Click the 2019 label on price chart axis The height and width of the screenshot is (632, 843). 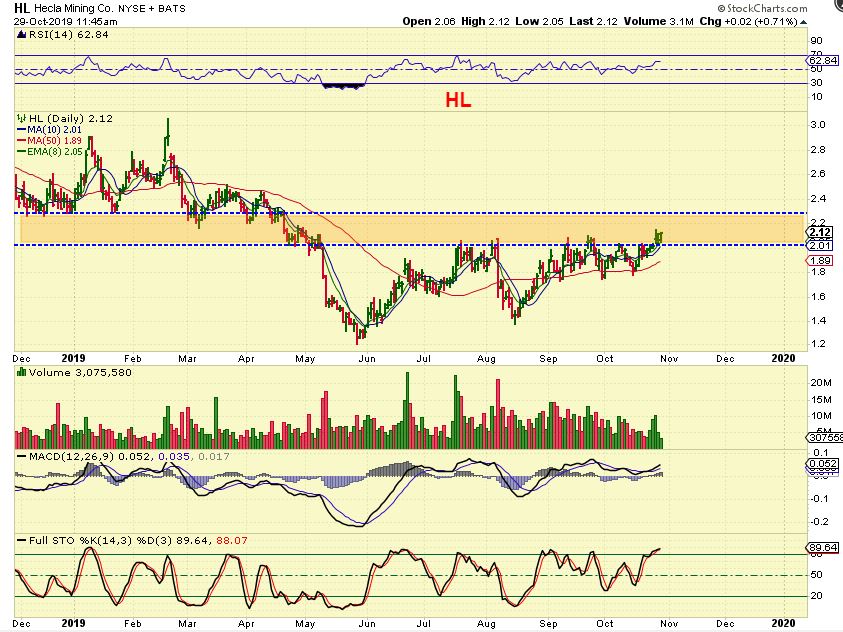pyautogui.click(x=74, y=358)
